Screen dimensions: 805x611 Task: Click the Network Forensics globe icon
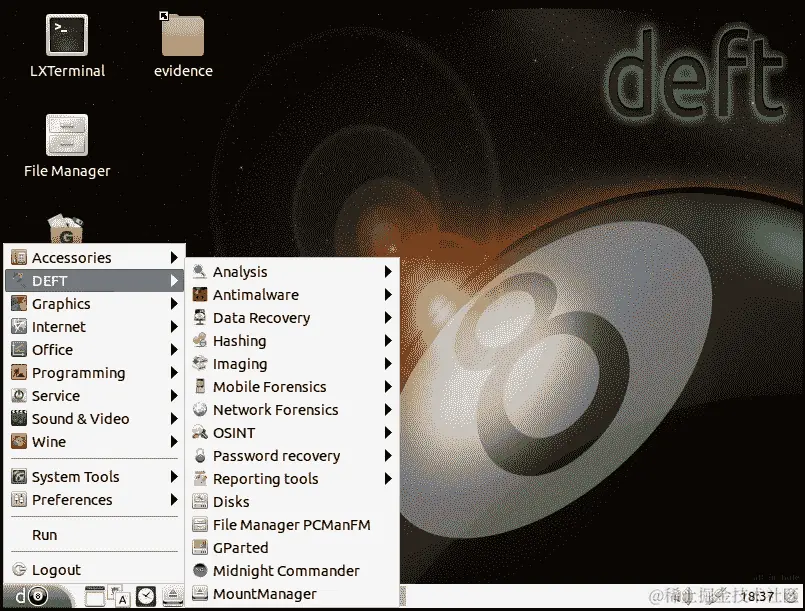pos(200,410)
